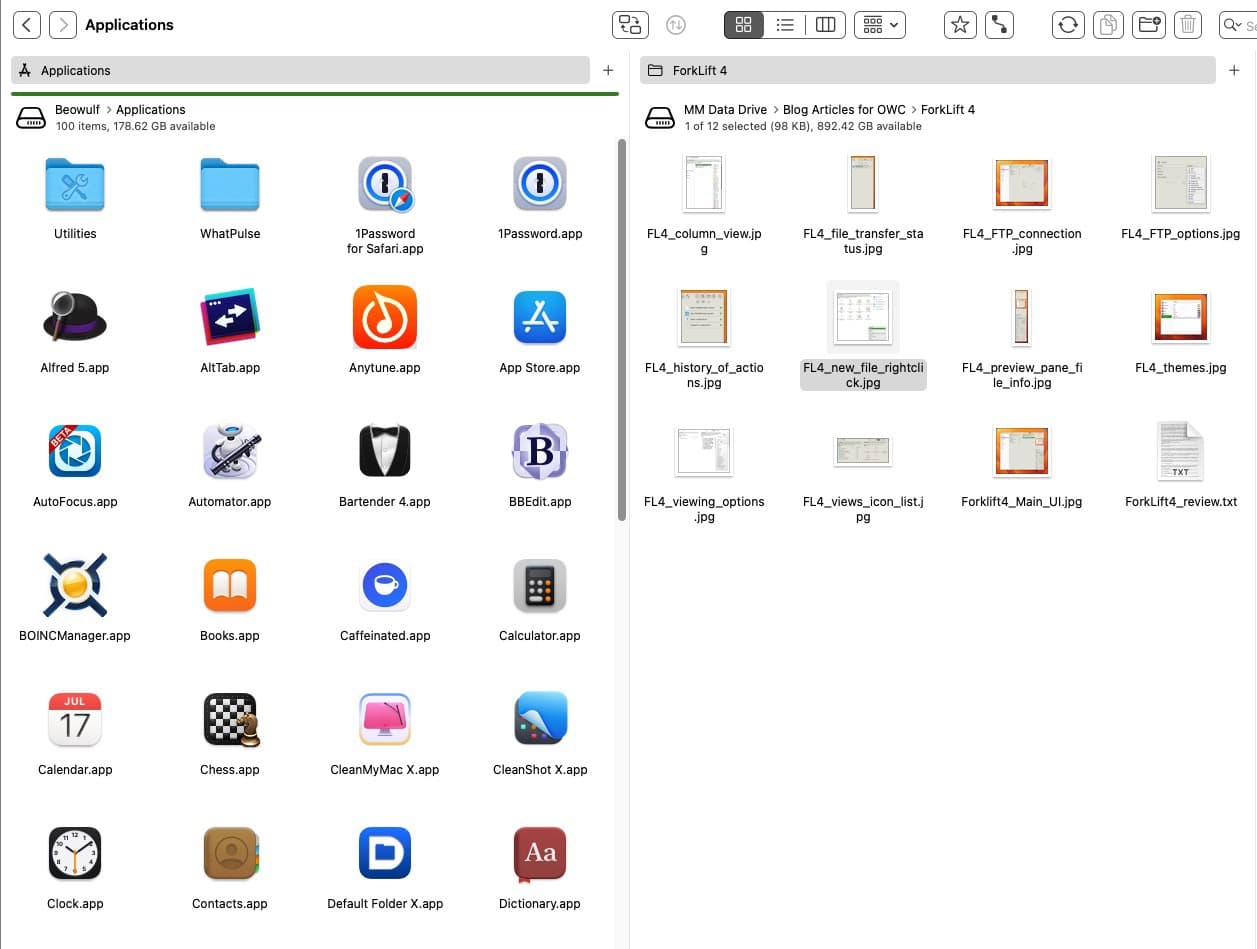Expand the group-by view options dropdown
1257x949 pixels.
tap(880, 25)
